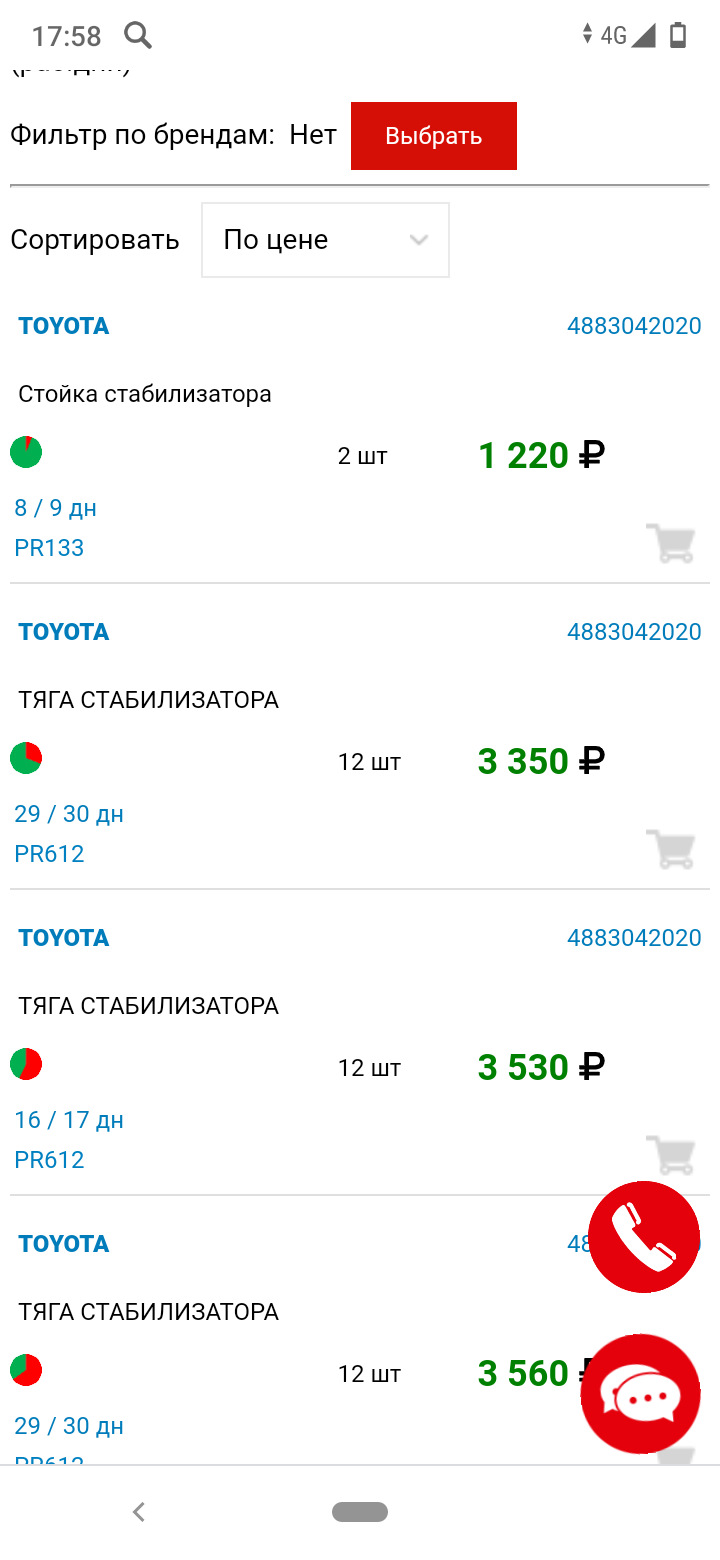The width and height of the screenshot is (720, 1560).
Task: Tap the "8 / 9 дн" delivery time link
Action: (x=56, y=508)
